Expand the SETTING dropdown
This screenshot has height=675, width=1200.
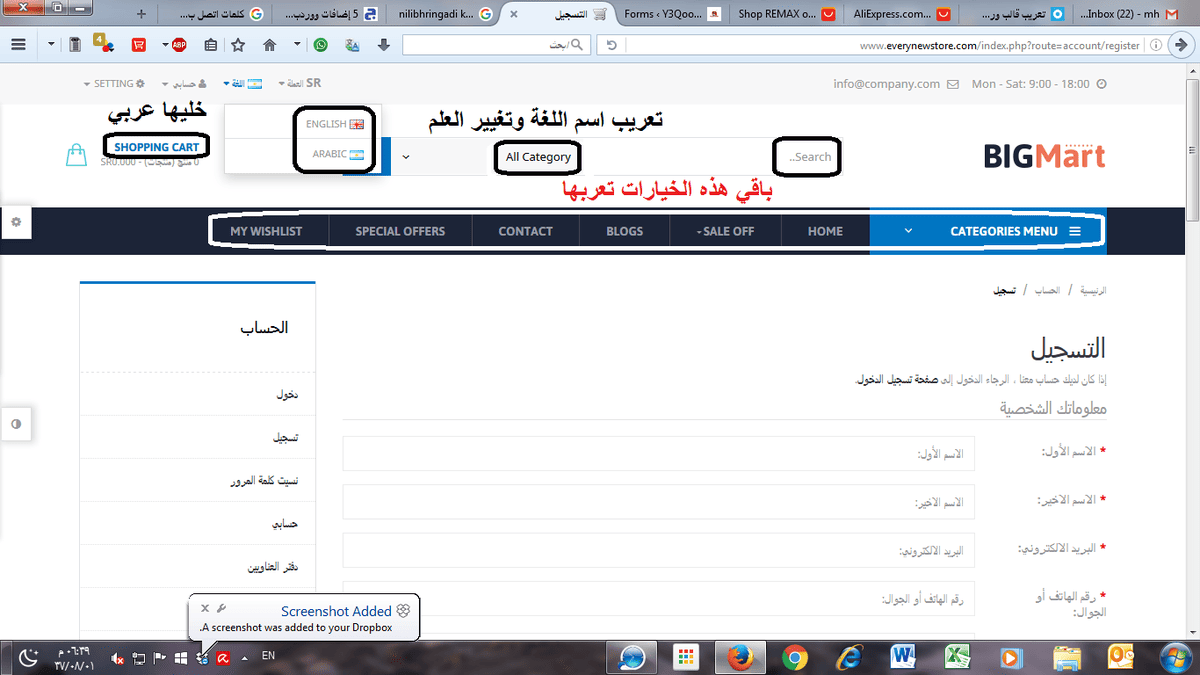(x=114, y=84)
